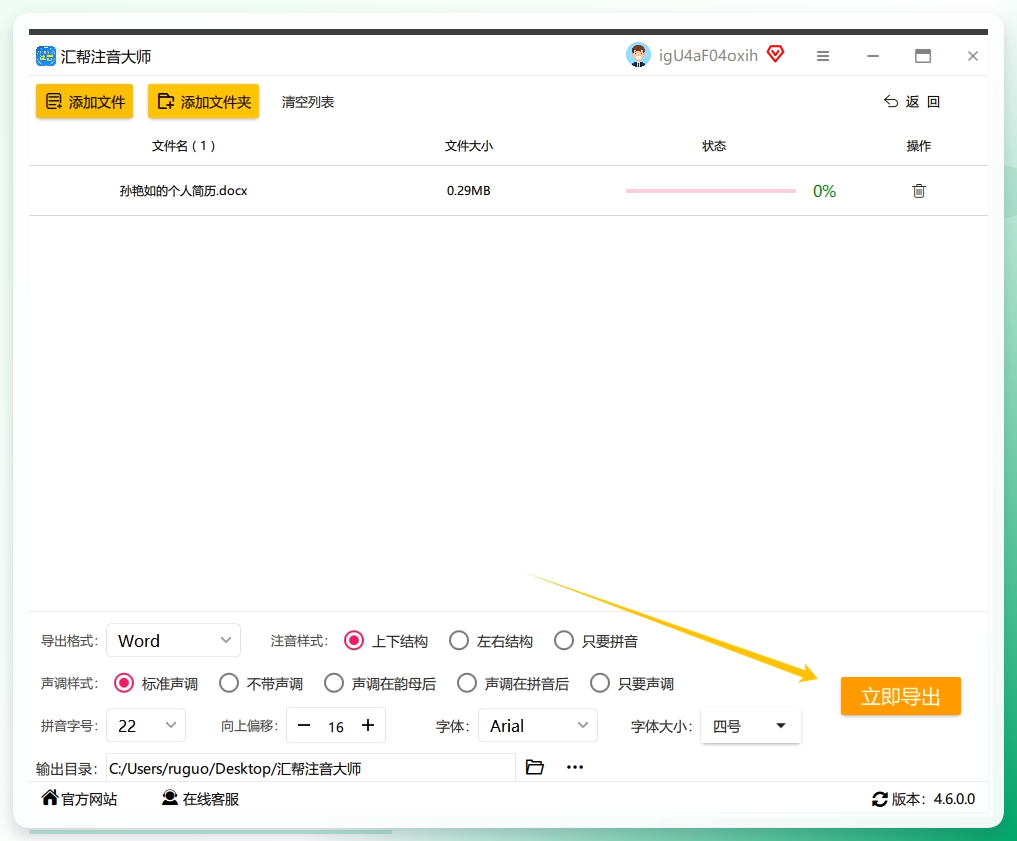Click the 输出目录 path field
1017x841 pixels.
pyautogui.click(x=311, y=768)
